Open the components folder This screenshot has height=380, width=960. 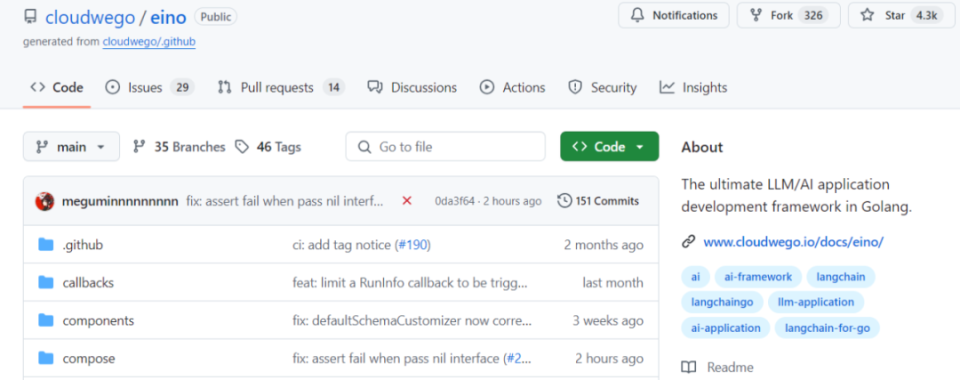click(98, 321)
